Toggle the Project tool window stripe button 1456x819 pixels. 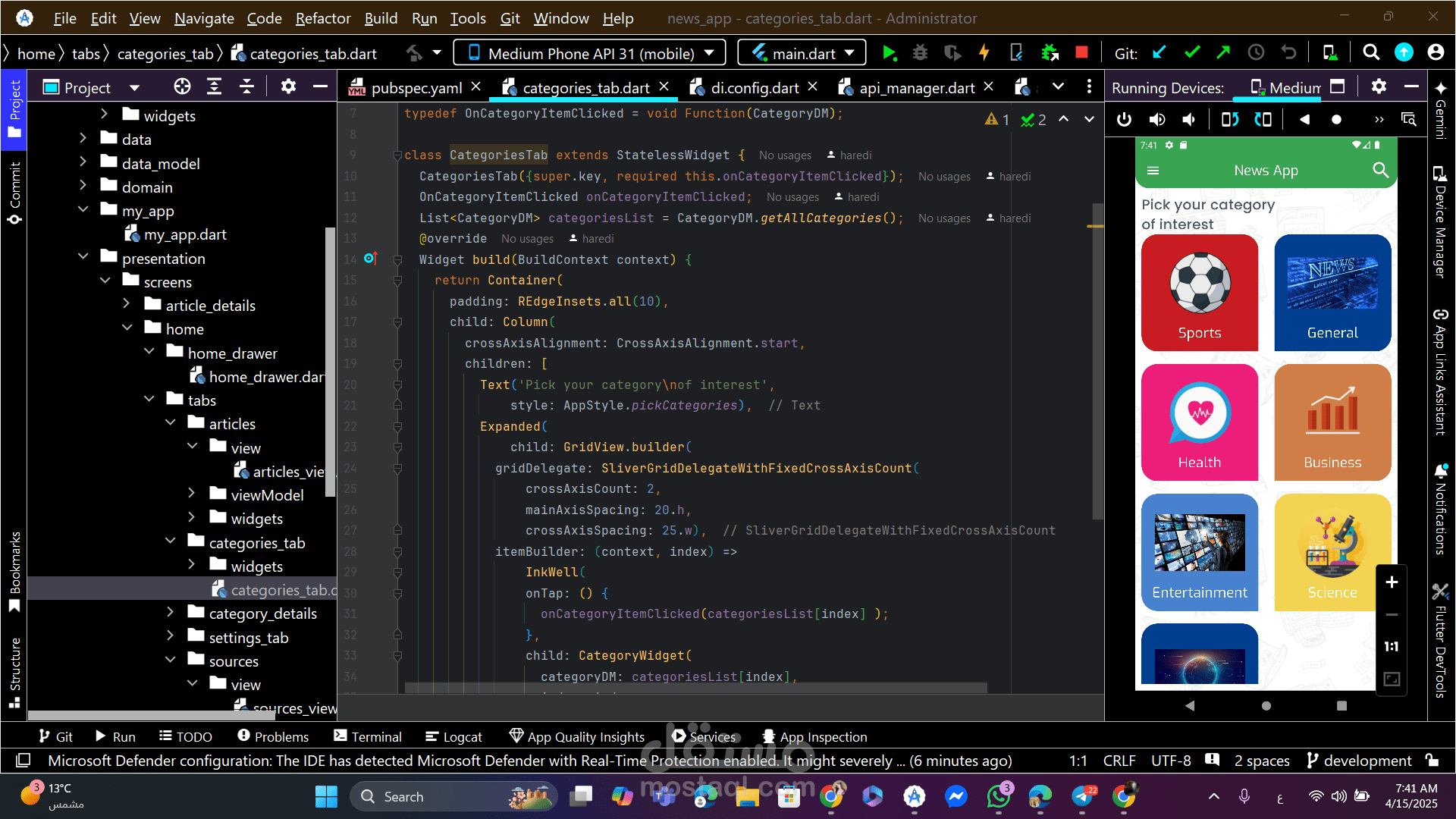coord(14,108)
